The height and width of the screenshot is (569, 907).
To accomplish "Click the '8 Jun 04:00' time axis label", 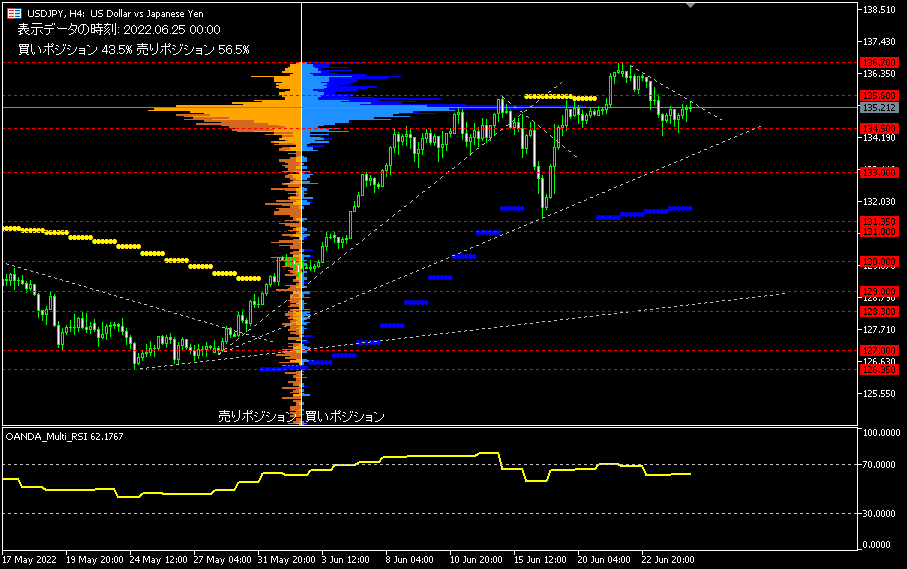I will click(x=410, y=560).
